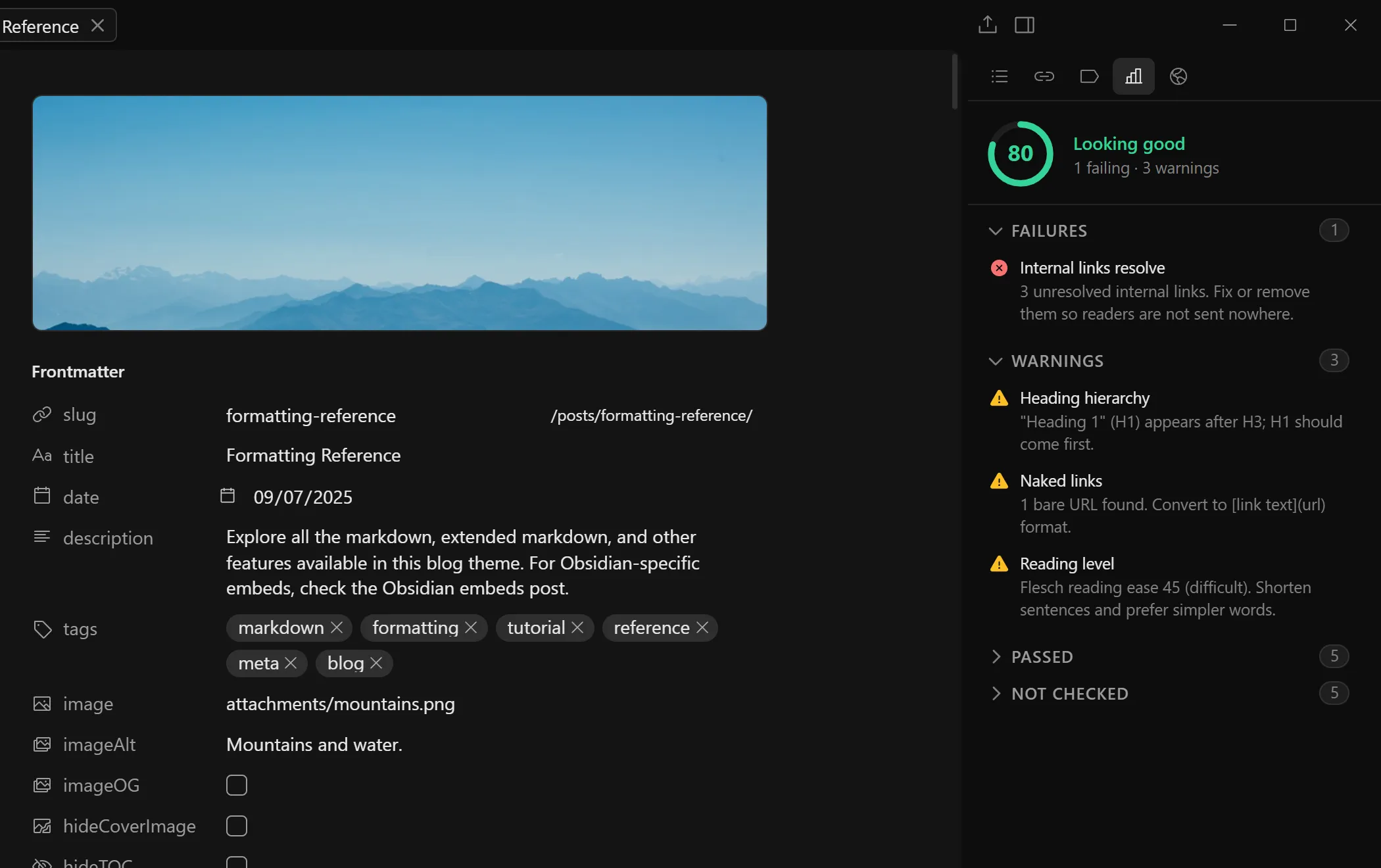This screenshot has height=868, width=1381.
Task: Remove the tutorial tag
Action: [577, 628]
